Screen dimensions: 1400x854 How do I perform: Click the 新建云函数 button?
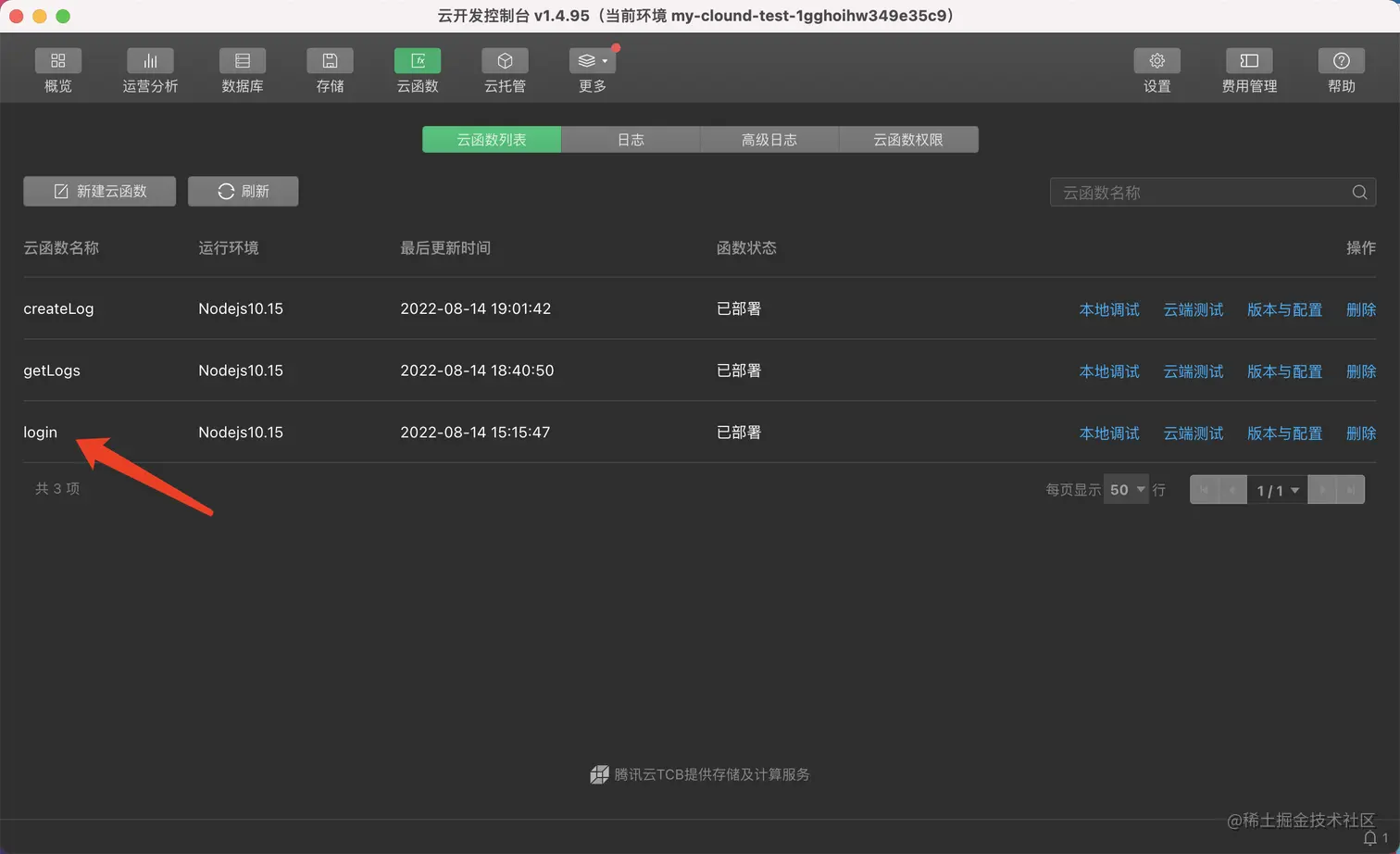(99, 191)
